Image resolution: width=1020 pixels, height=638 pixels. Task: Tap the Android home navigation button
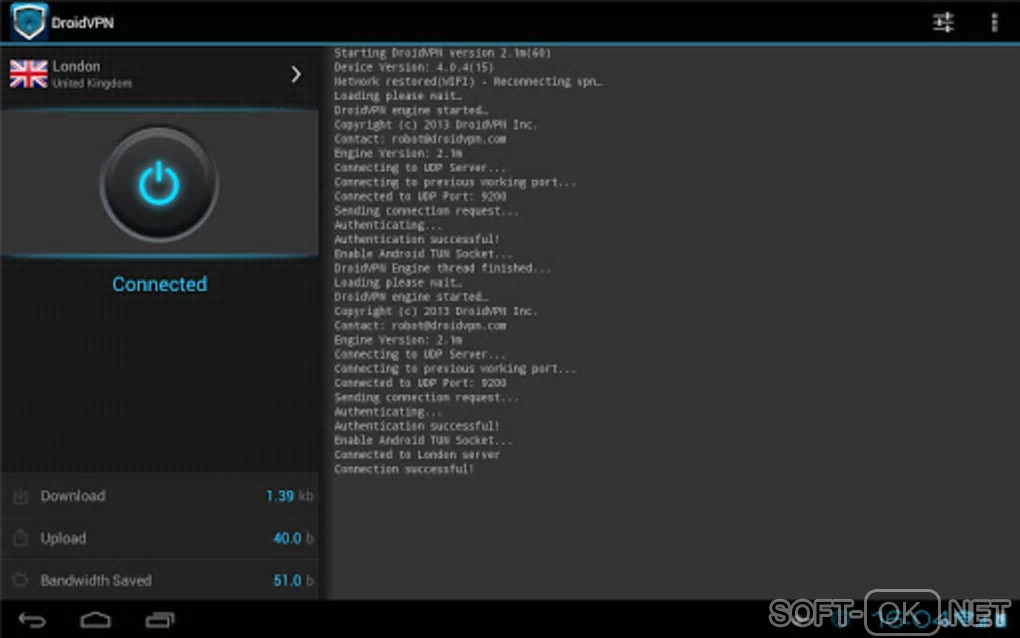coord(96,620)
